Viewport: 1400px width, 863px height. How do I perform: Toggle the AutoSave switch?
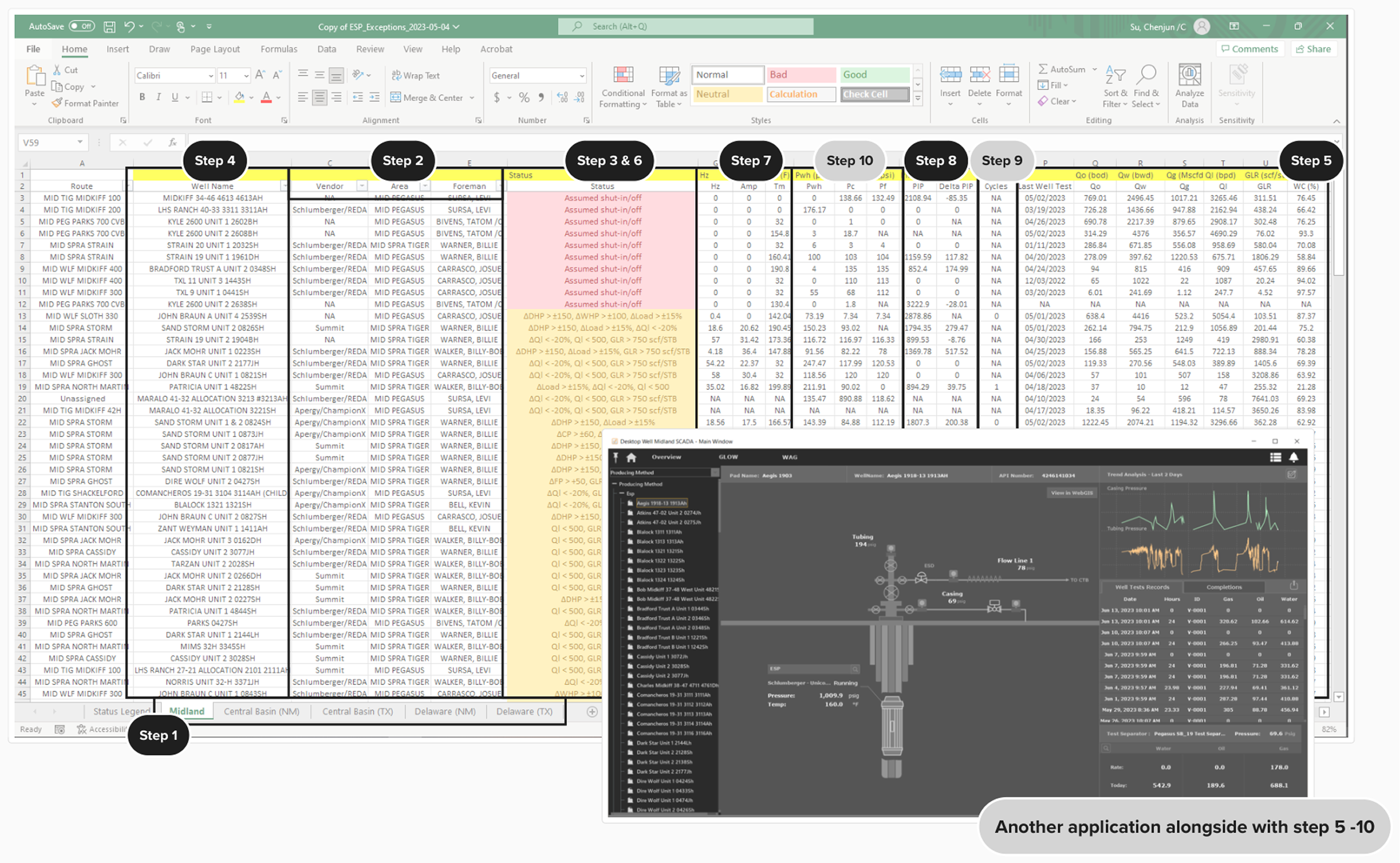(x=82, y=27)
